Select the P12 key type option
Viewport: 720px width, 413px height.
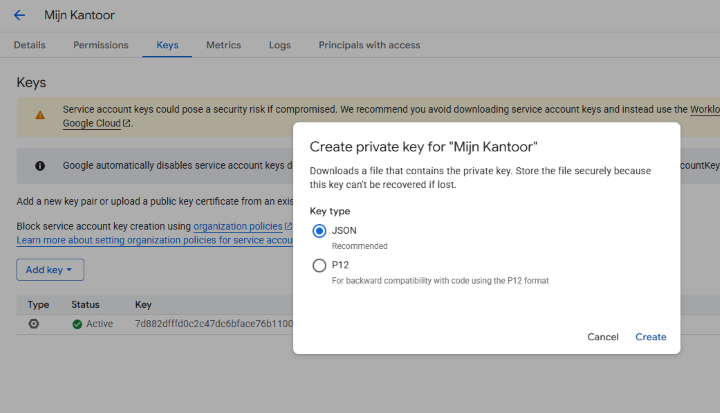[319, 266]
